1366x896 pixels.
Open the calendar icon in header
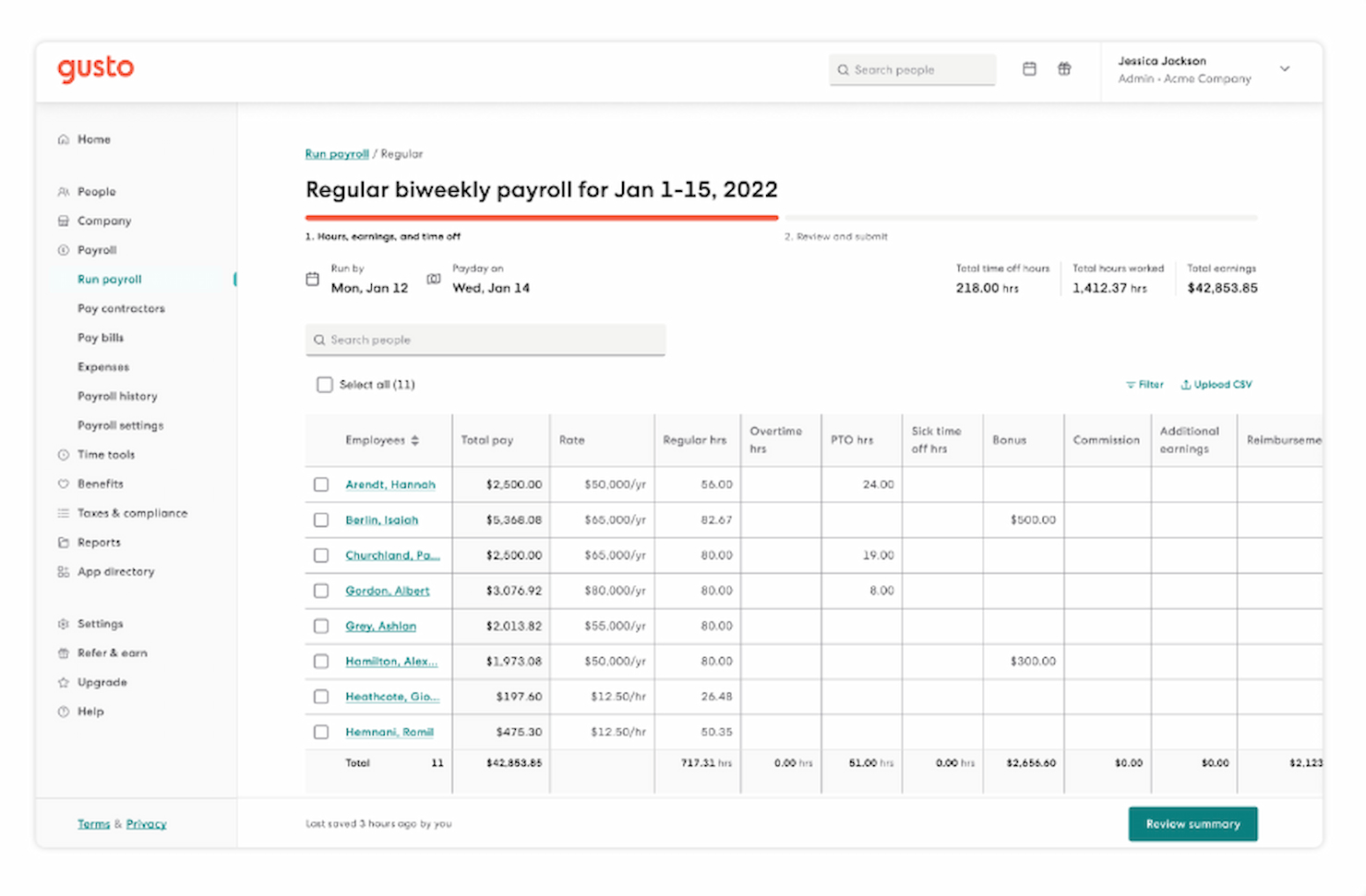click(x=1029, y=69)
